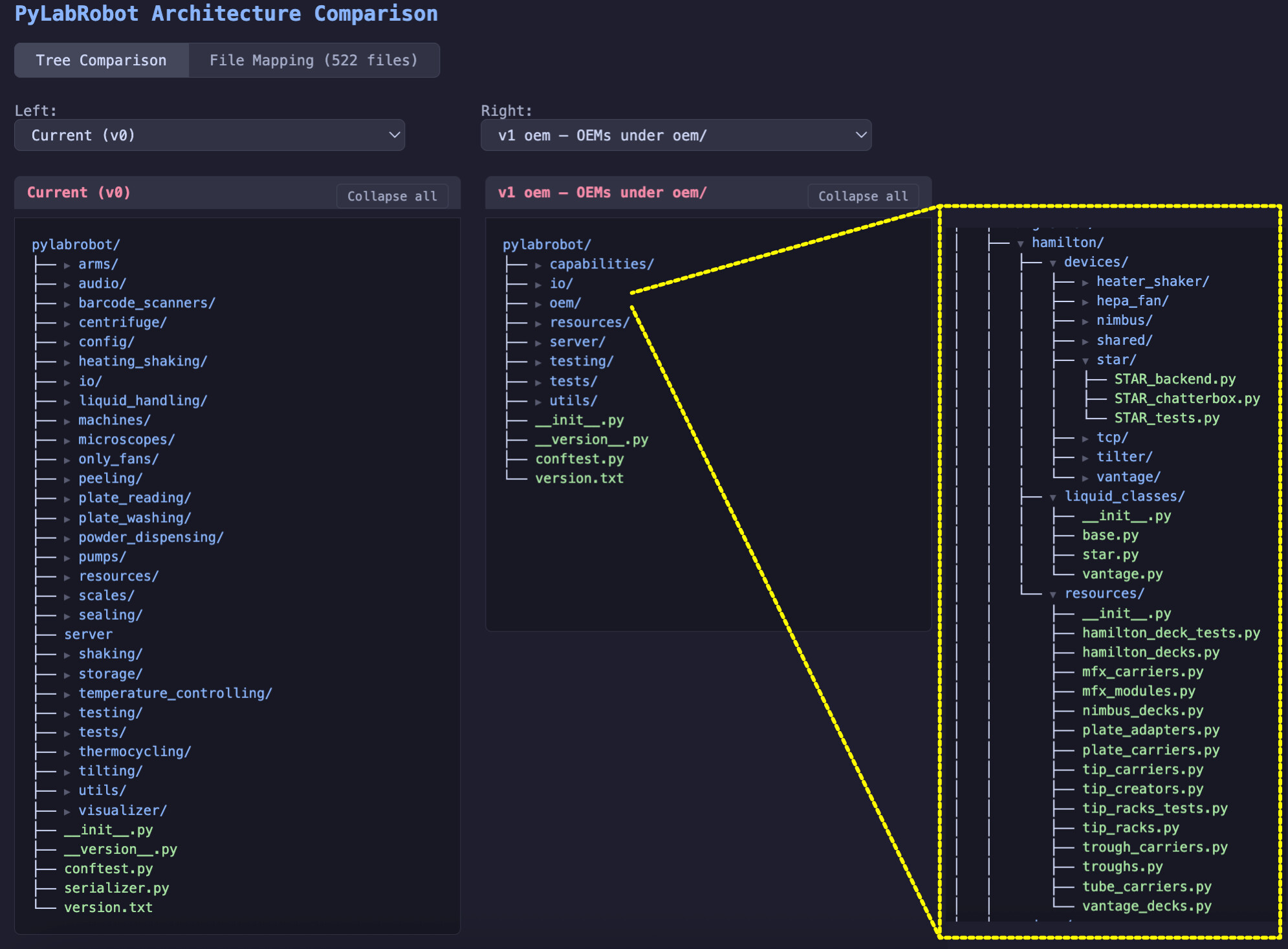
Task: Open the Left version dropdown
Action: tap(210, 135)
